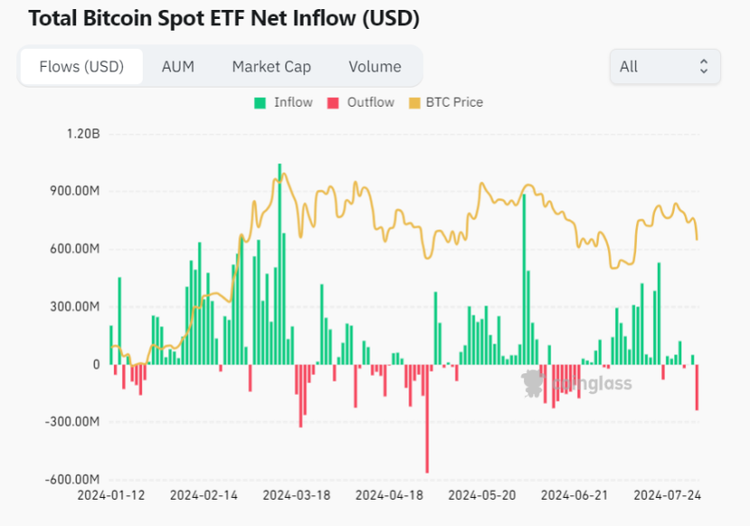Open the All time range dropdown
Screen dimensions: 750x526
[x=665, y=66]
